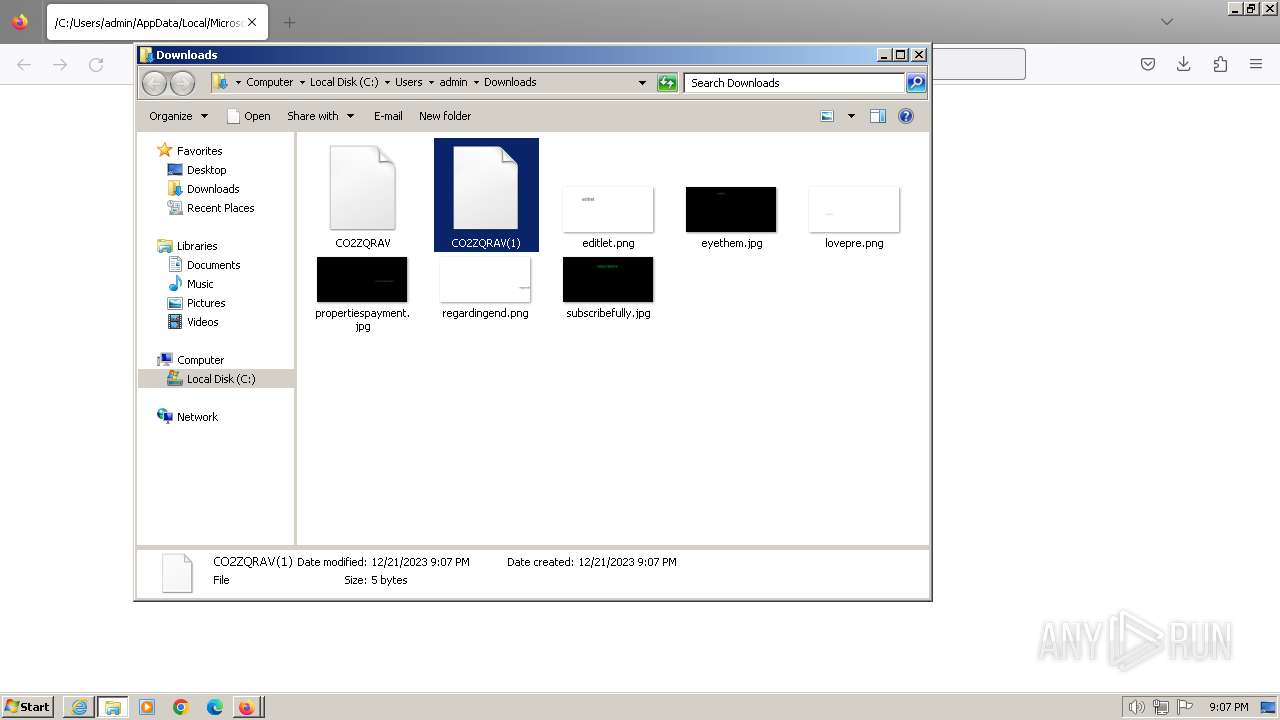This screenshot has width=1280, height=720.
Task: Select the Documents library
Action: pyautogui.click(x=213, y=265)
